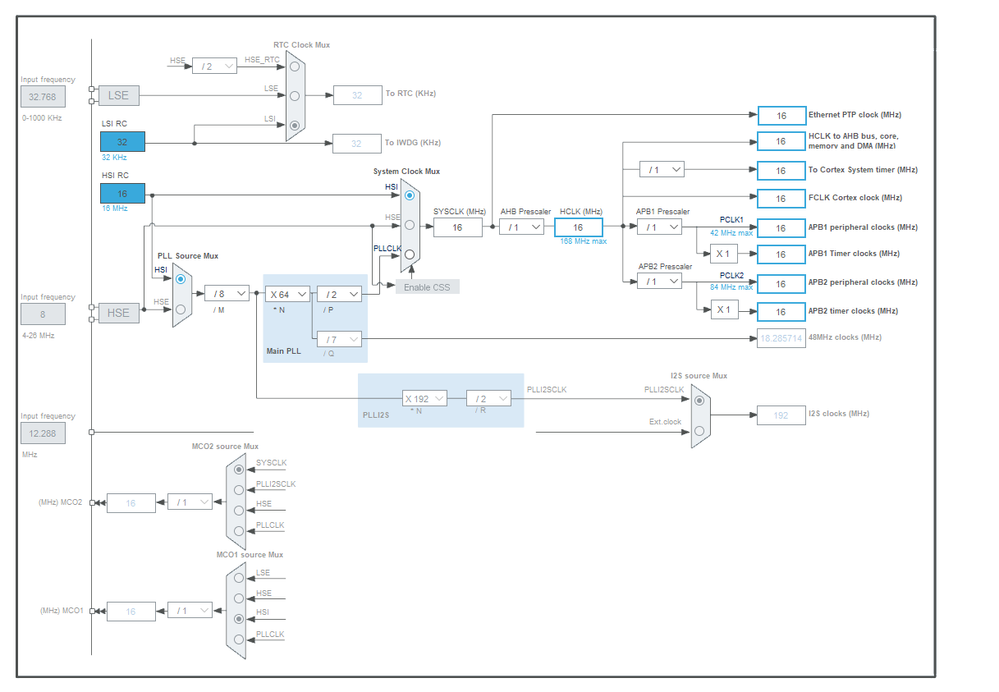Image resolution: width=999 pixels, height=692 pixels.
Task: Select HSE in the MCO2 source Mux
Action: click(239, 510)
